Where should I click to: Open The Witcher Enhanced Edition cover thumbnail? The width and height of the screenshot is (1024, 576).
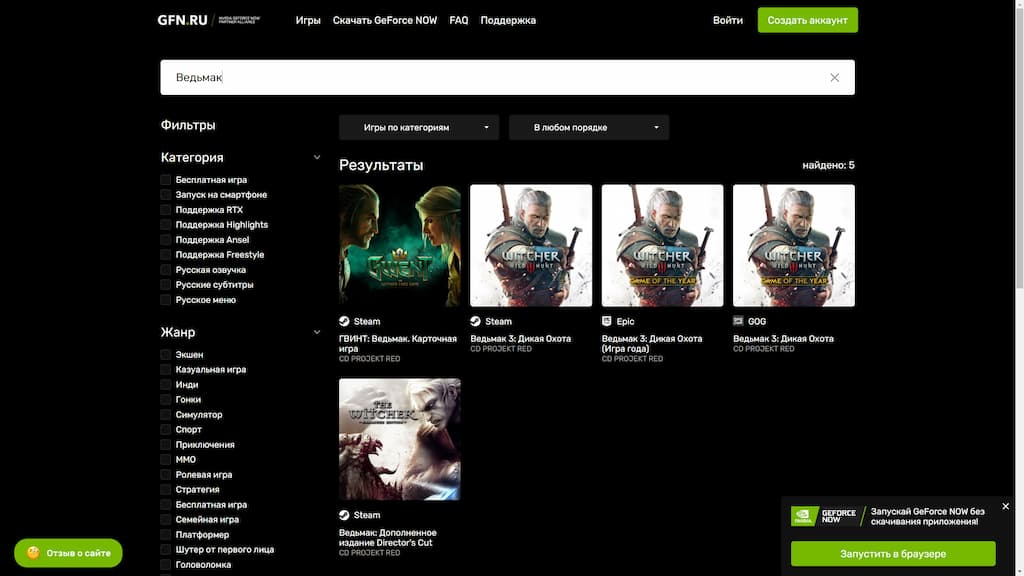(x=400, y=440)
